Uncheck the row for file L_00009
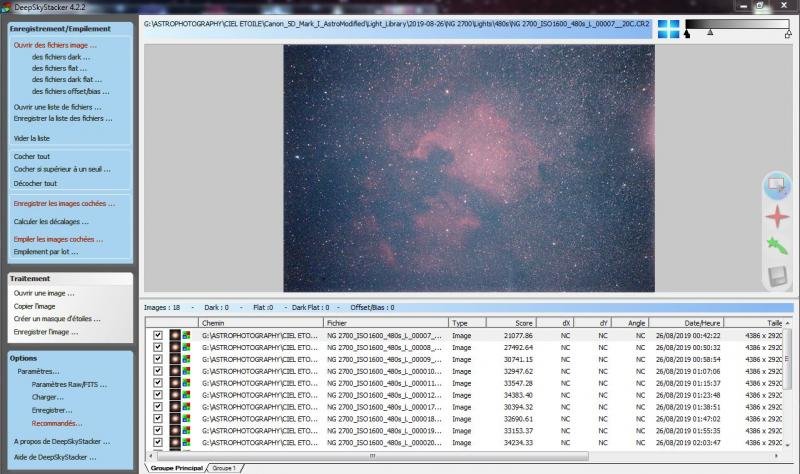The image size is (800, 474). pyautogui.click(x=158, y=359)
